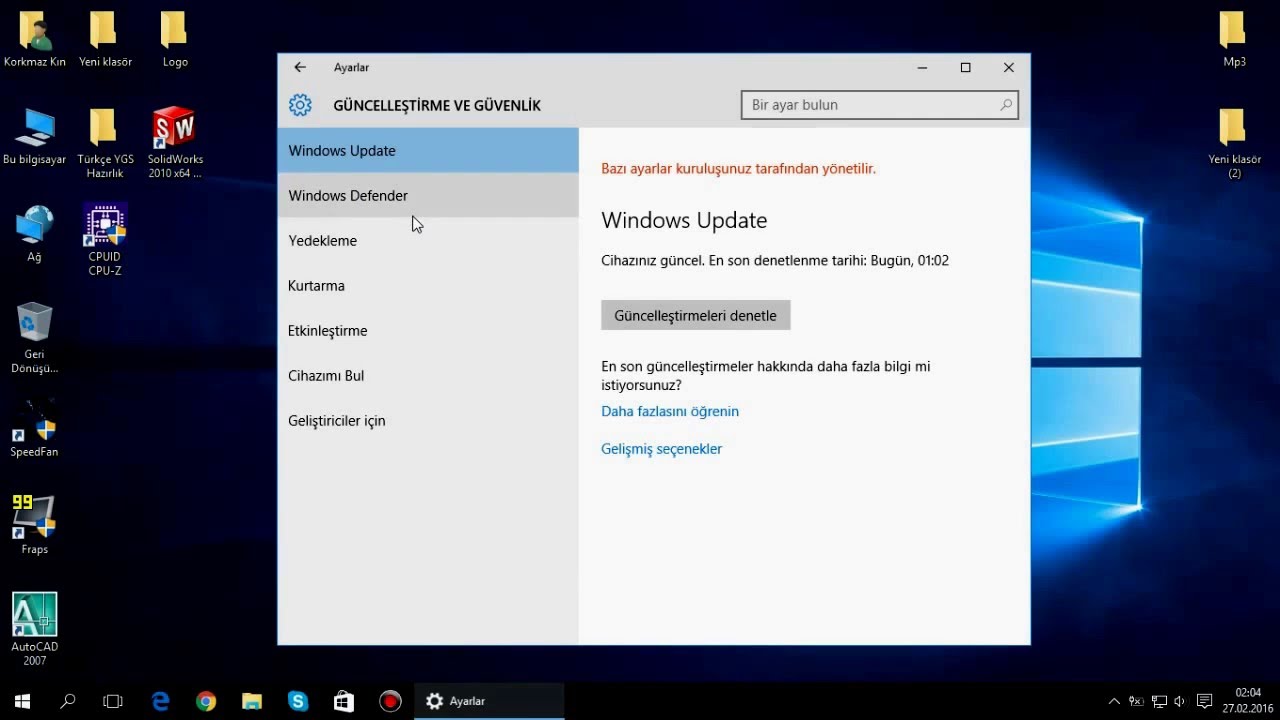Open Geliştiriciler için settings section

tap(428, 420)
